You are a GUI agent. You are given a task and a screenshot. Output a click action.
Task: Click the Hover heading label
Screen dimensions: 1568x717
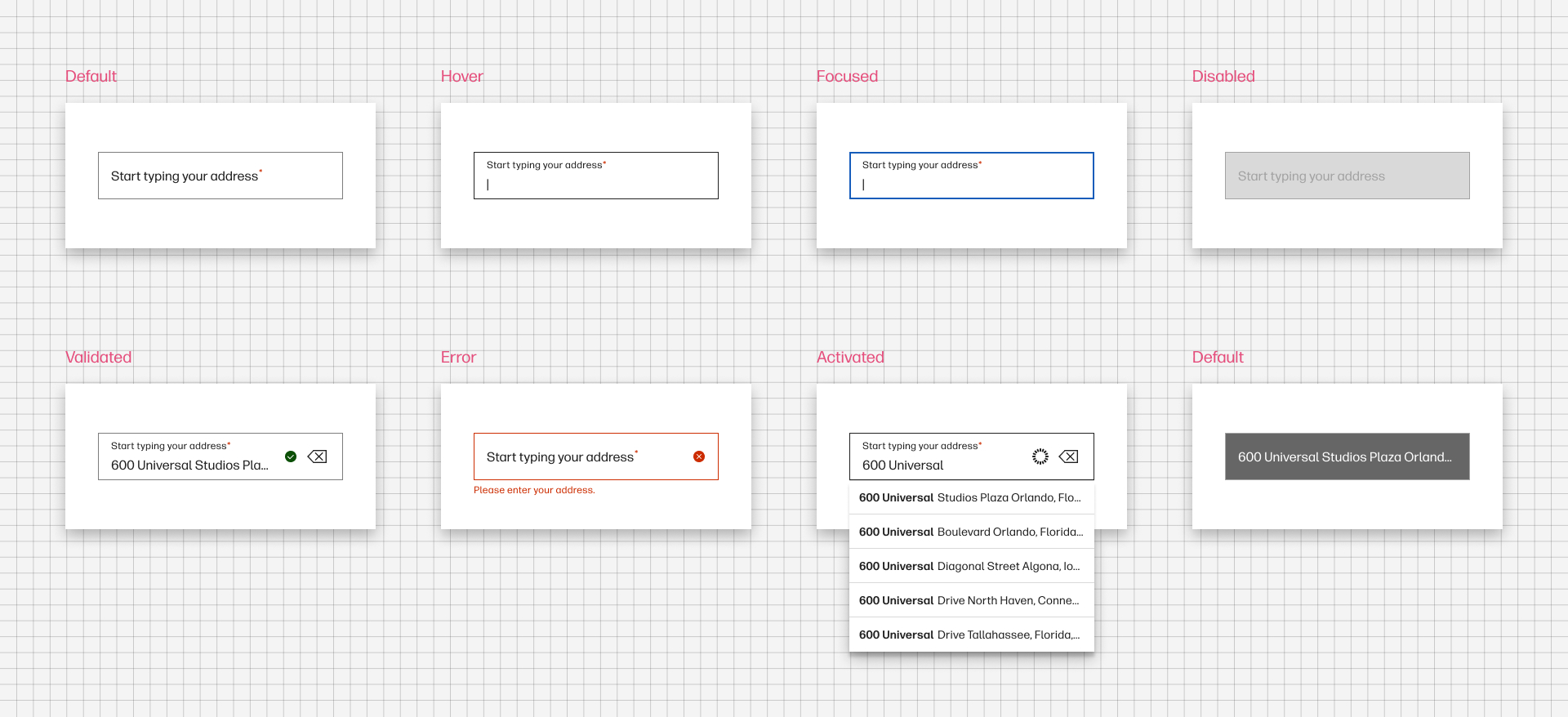tap(462, 76)
